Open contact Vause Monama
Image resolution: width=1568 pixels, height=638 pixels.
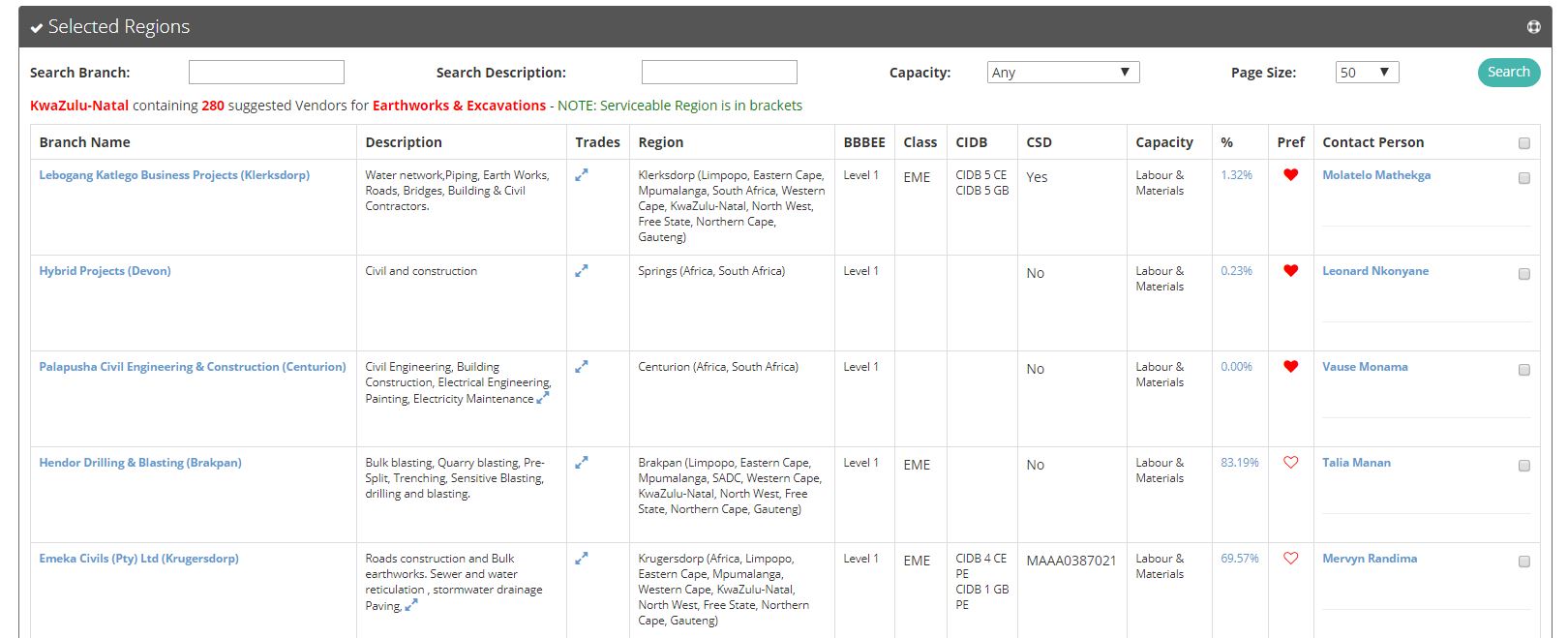1365,367
